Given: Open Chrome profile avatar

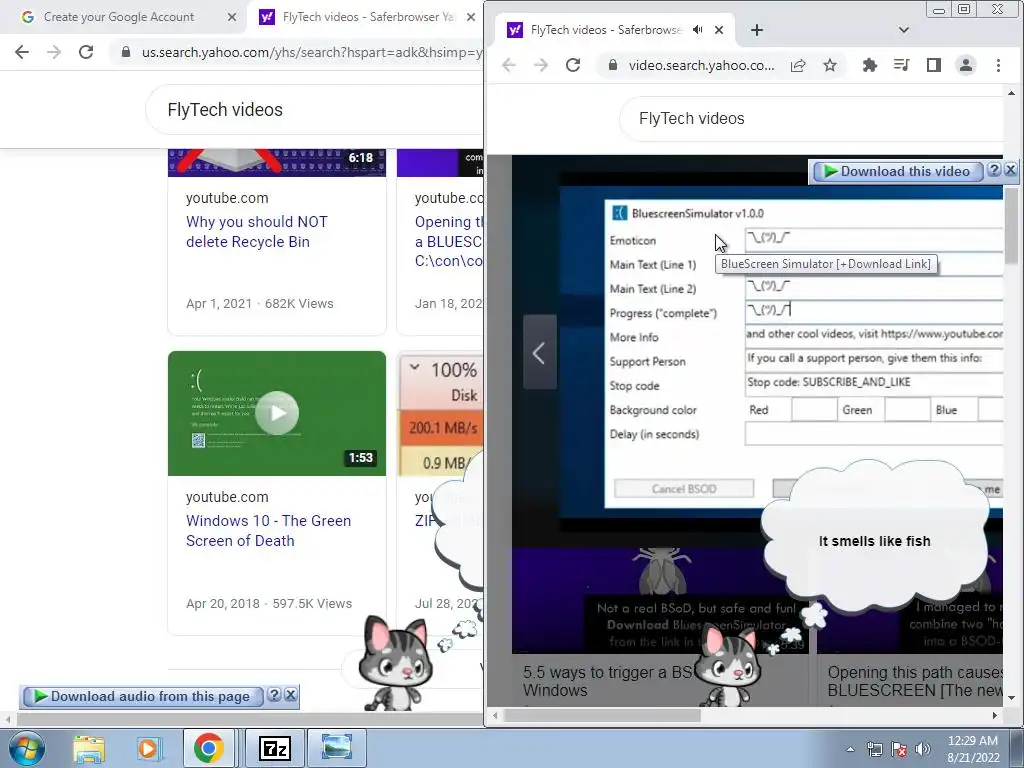Looking at the screenshot, I should 966,65.
